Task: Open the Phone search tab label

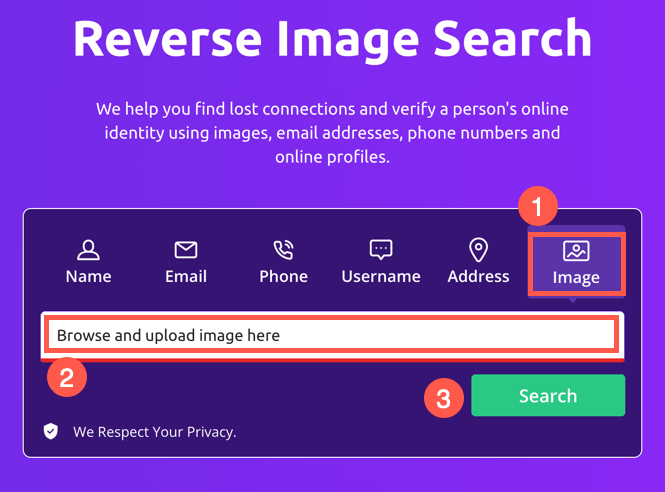Action: [x=283, y=277]
